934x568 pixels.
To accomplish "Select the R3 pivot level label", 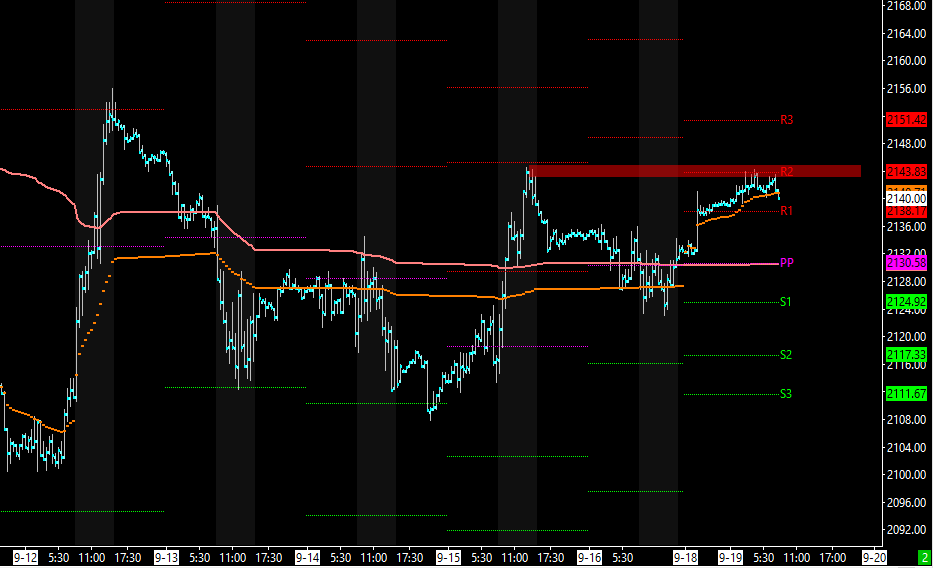I will click(786, 120).
